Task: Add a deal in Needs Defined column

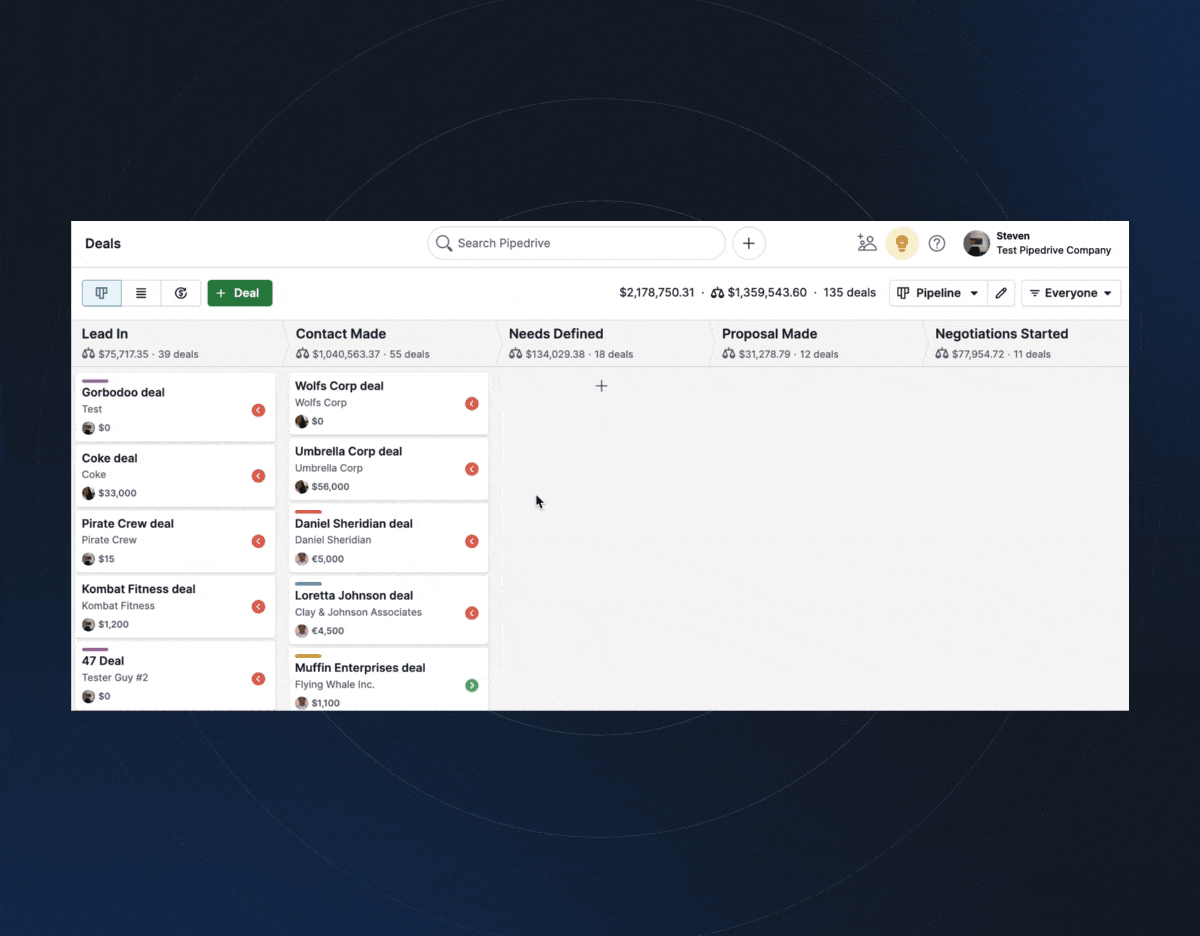Action: (x=601, y=385)
